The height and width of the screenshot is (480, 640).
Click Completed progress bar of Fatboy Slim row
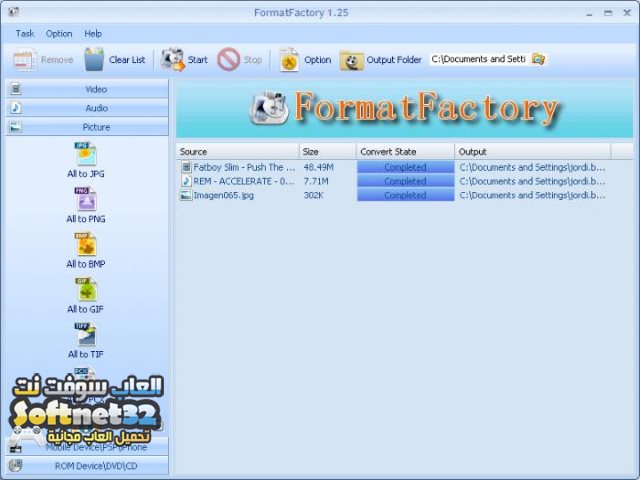point(405,167)
